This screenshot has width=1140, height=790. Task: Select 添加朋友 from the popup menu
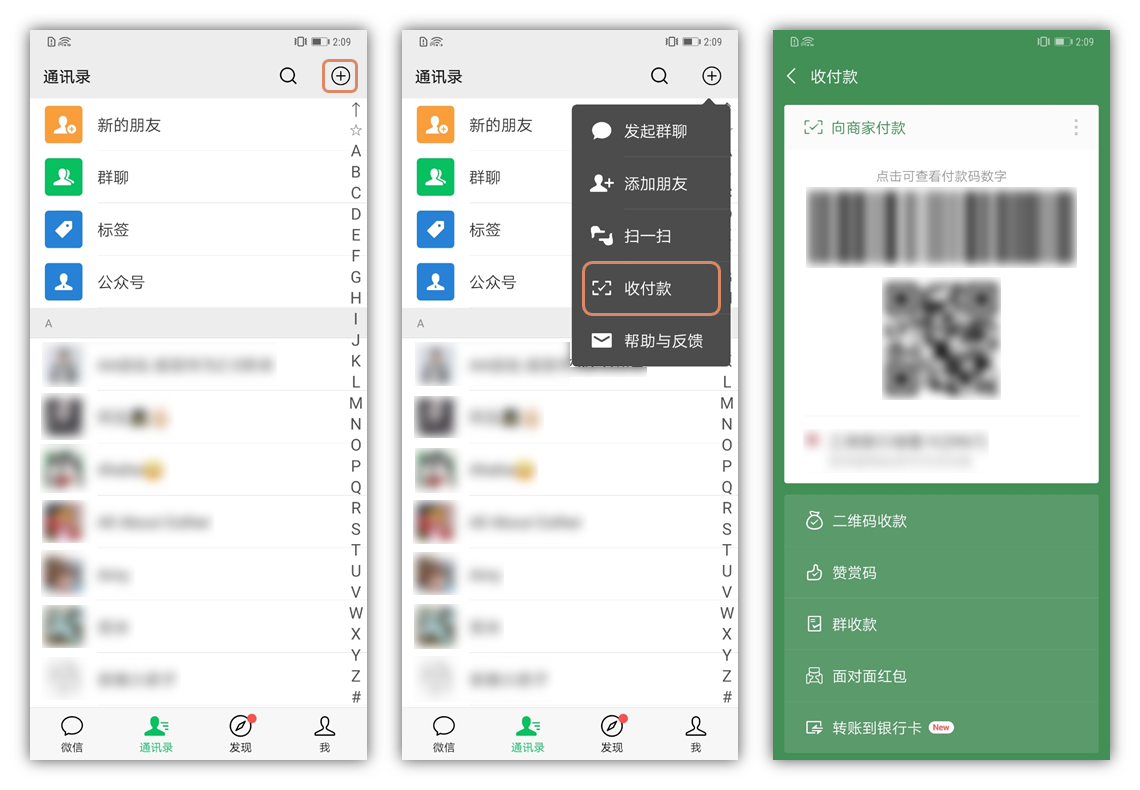tap(651, 184)
